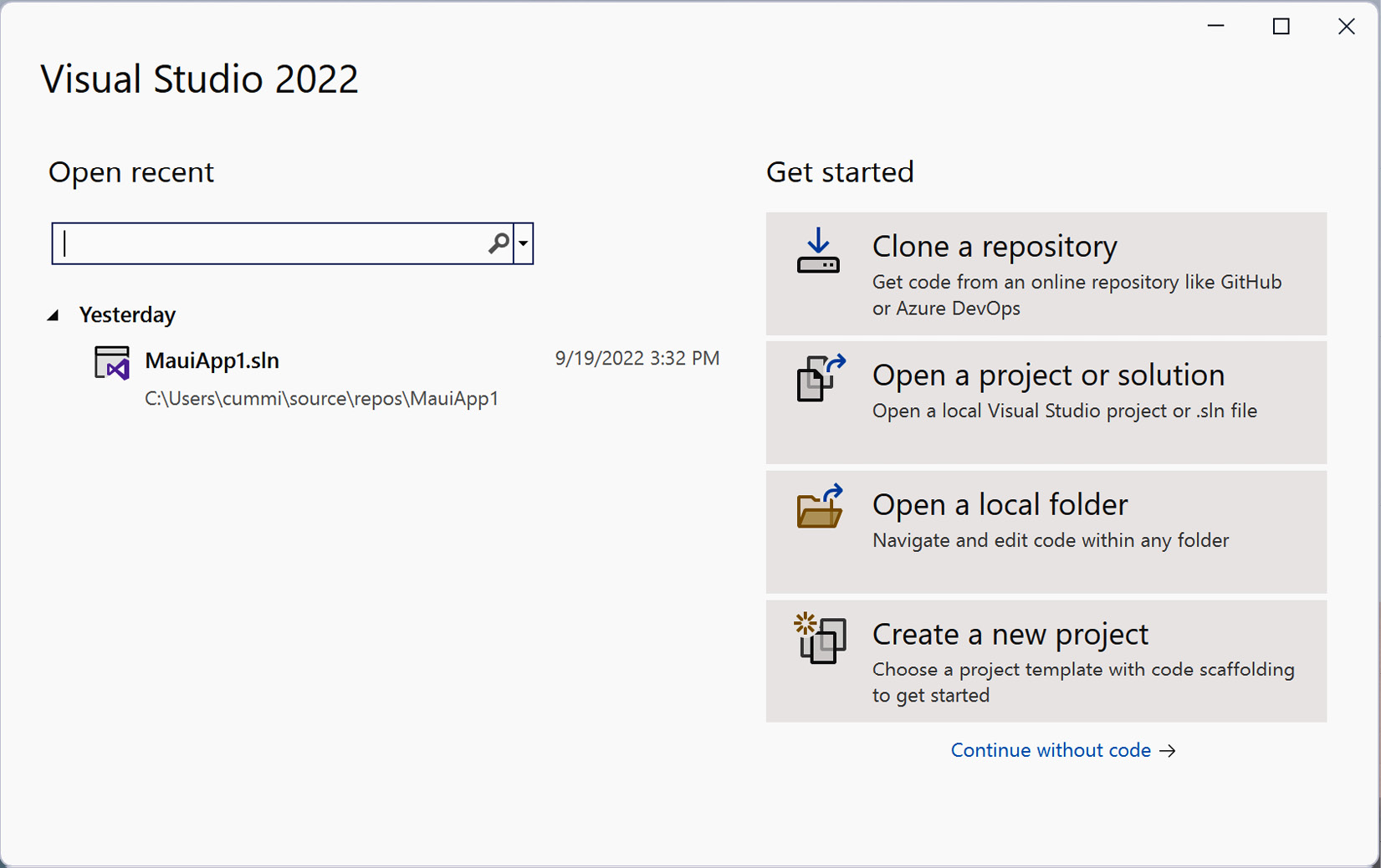Click the magnifier search icon in recent box
This screenshot has width=1381, height=868.
[499, 243]
